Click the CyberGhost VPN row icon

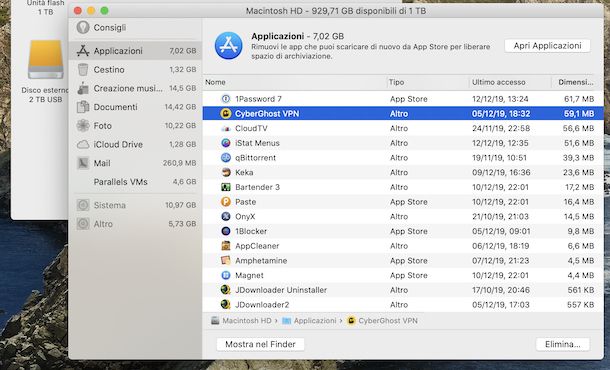[x=226, y=114]
